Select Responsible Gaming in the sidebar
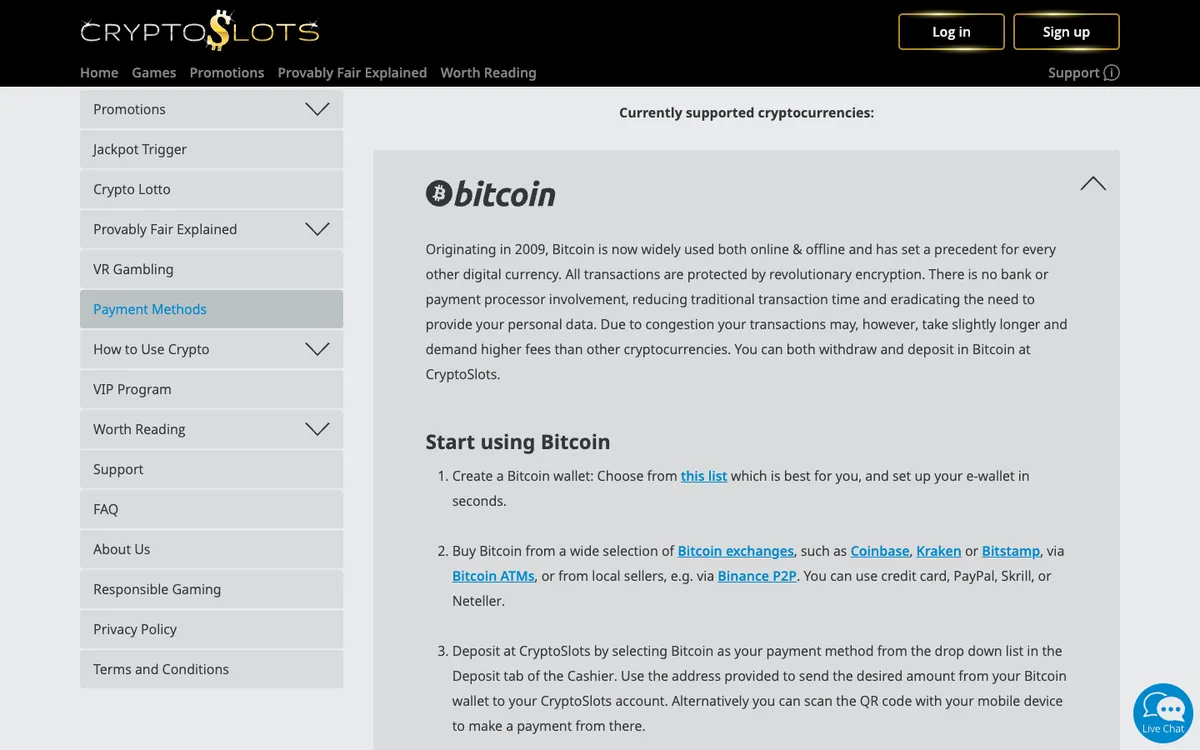 211,589
